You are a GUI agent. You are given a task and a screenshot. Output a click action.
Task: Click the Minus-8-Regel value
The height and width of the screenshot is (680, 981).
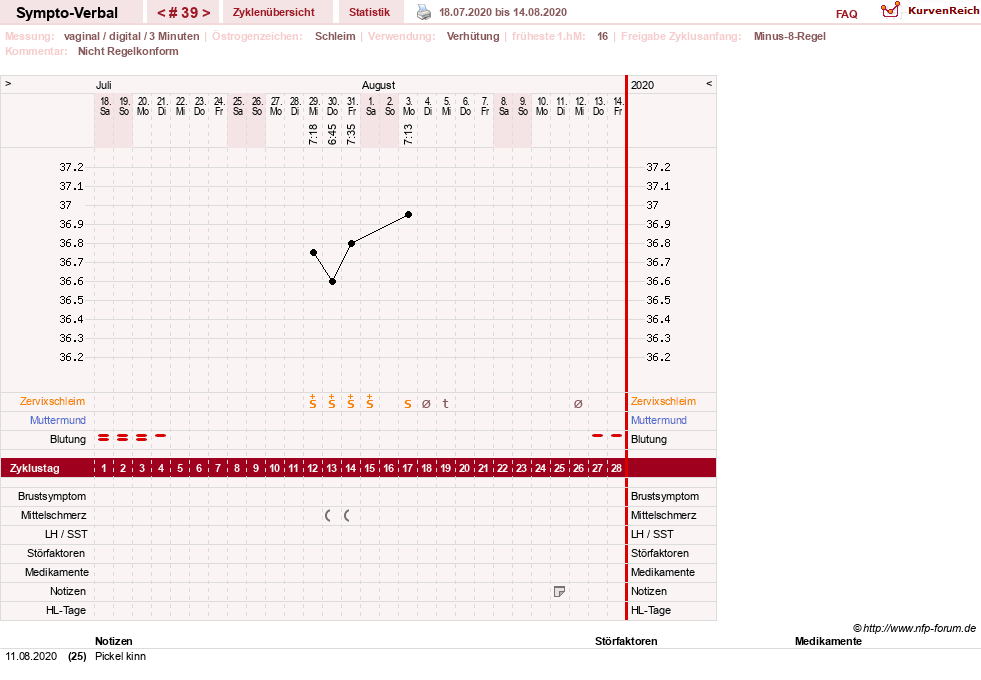(790, 36)
